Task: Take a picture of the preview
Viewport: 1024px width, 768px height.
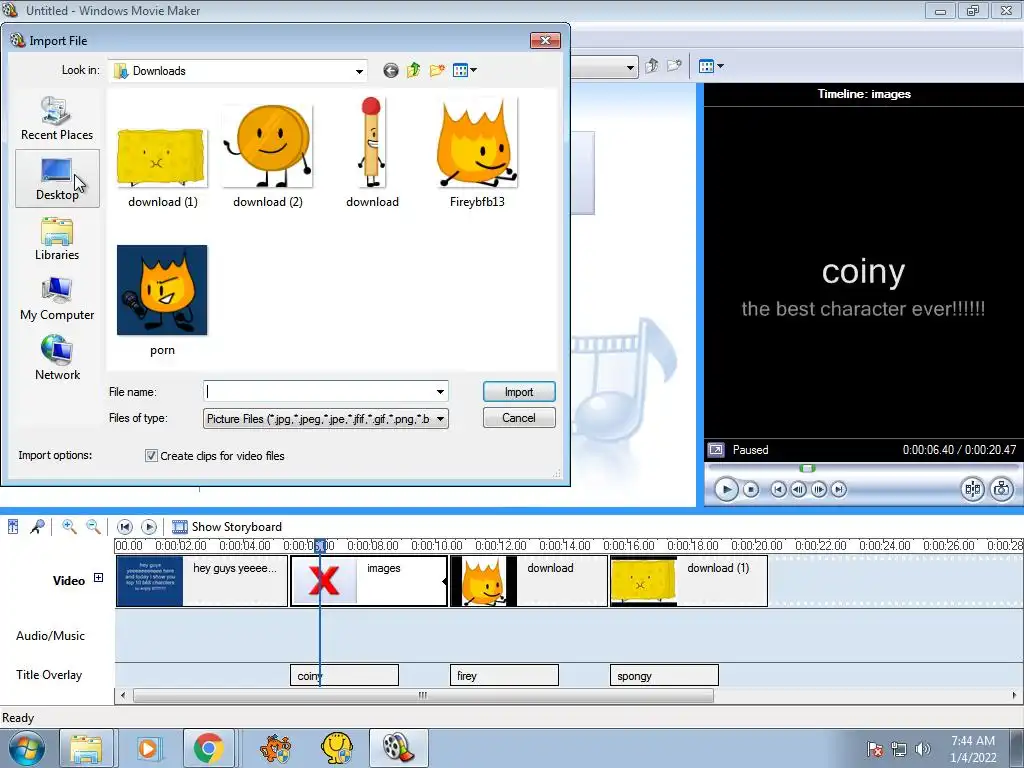Action: coord(1002,489)
